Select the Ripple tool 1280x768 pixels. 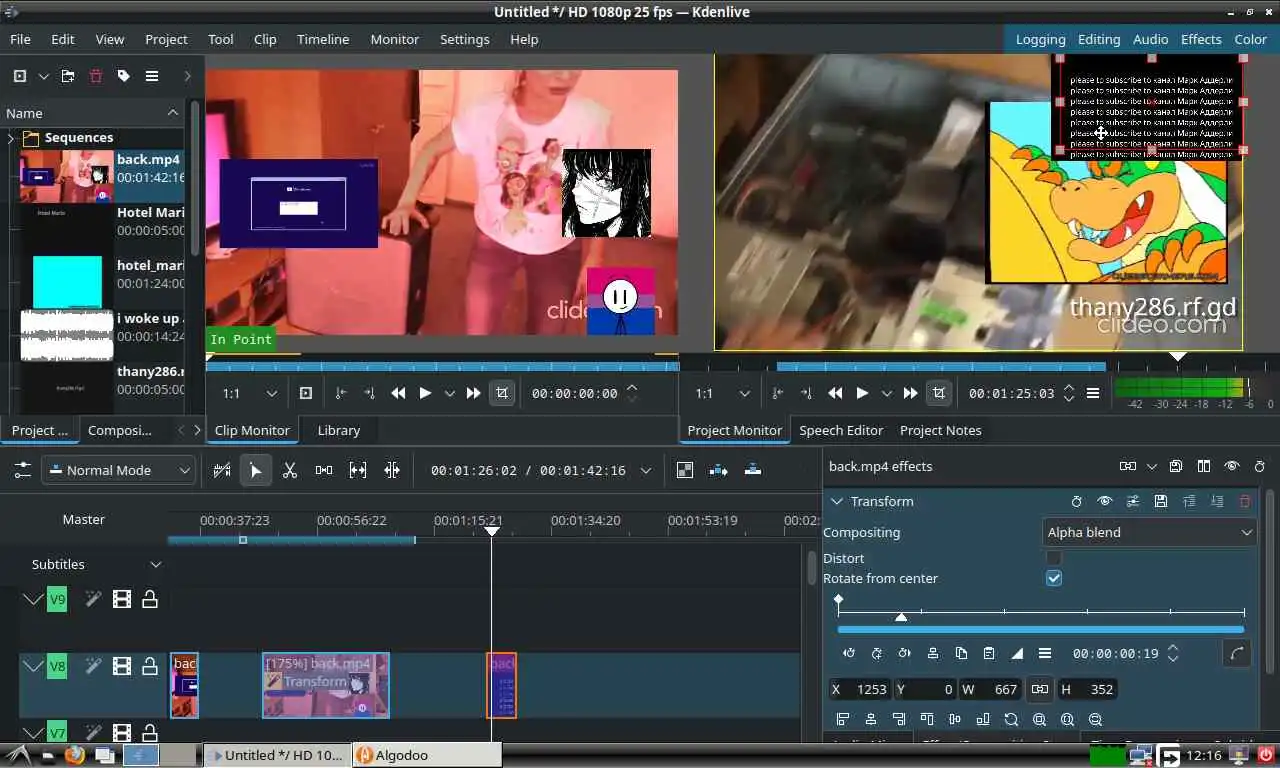[x=392, y=470]
